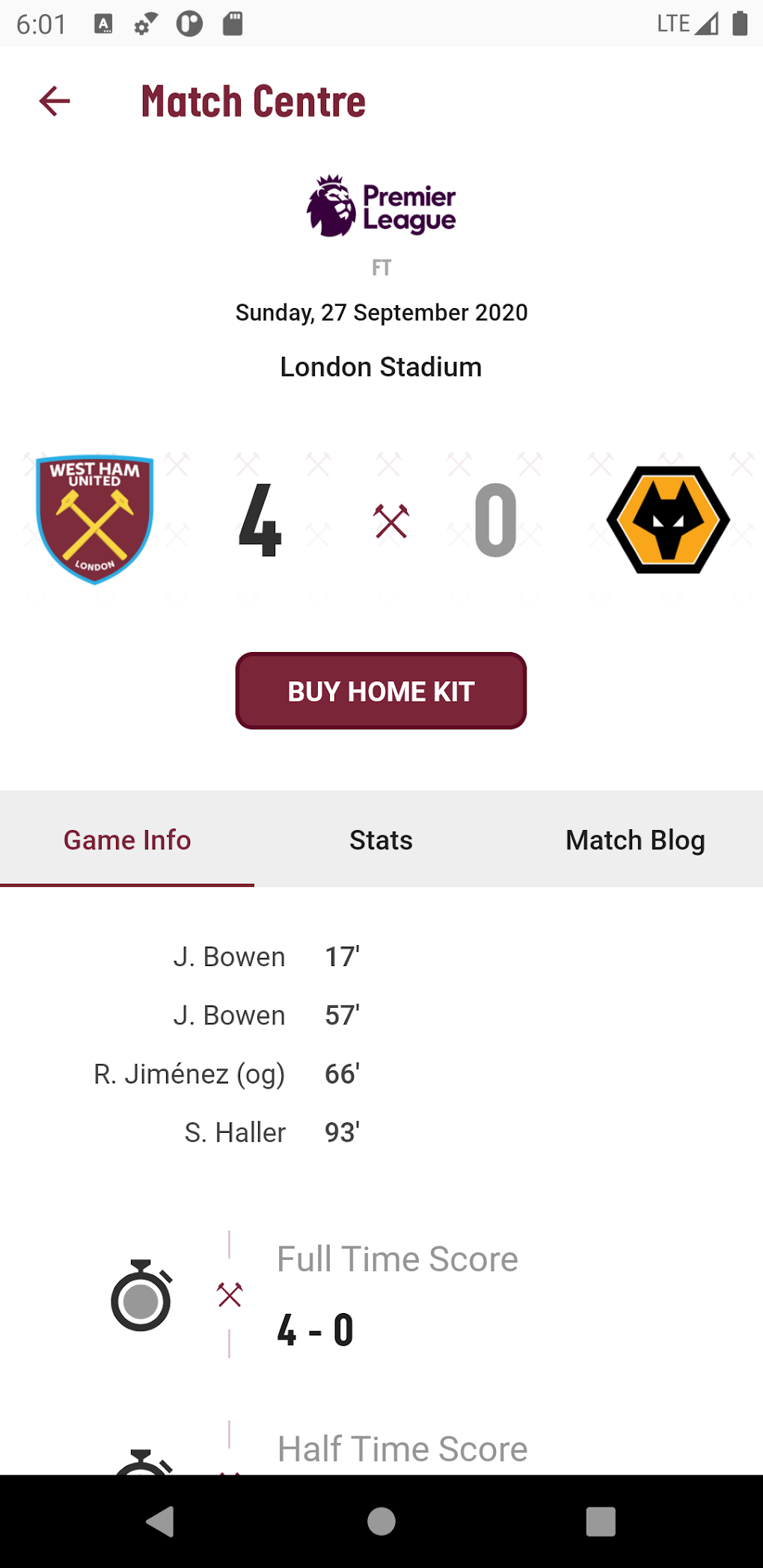Tap the Android back navigation button
The height and width of the screenshot is (1568, 763).
tap(161, 1521)
